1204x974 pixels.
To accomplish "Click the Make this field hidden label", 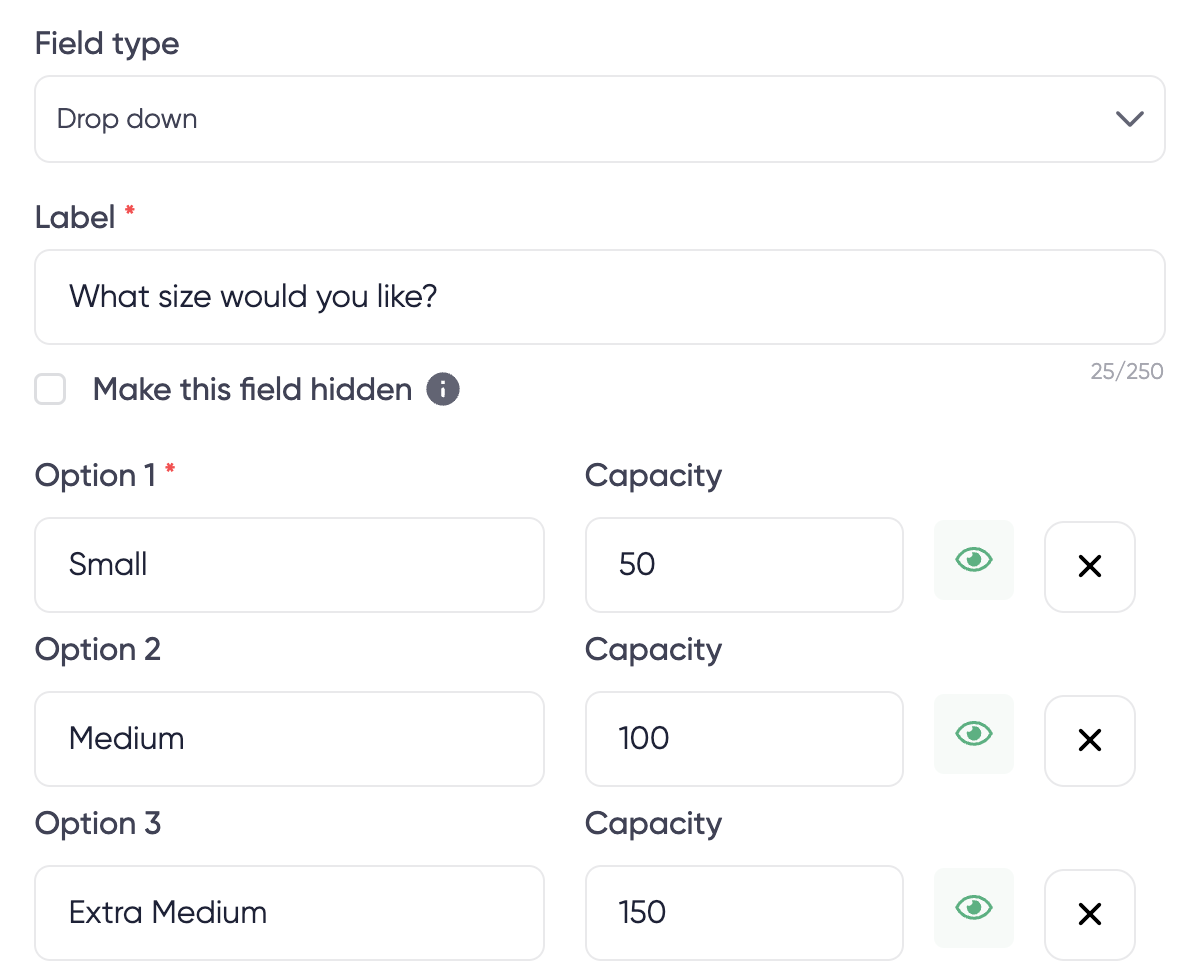I will 252,389.
